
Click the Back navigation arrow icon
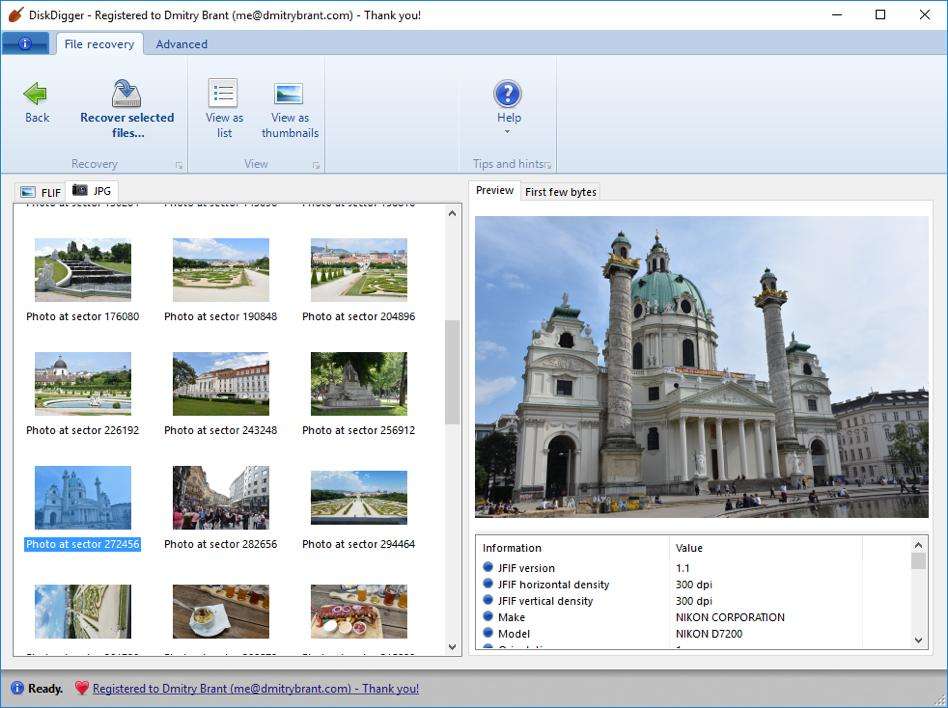point(36,96)
